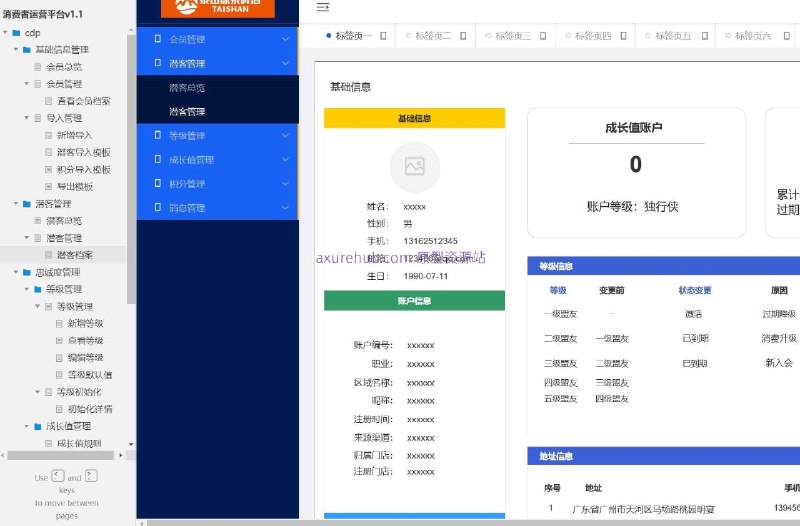Click the yellow 基础信息 header bar
Viewport: 800px width, 526px height.
tap(414, 118)
